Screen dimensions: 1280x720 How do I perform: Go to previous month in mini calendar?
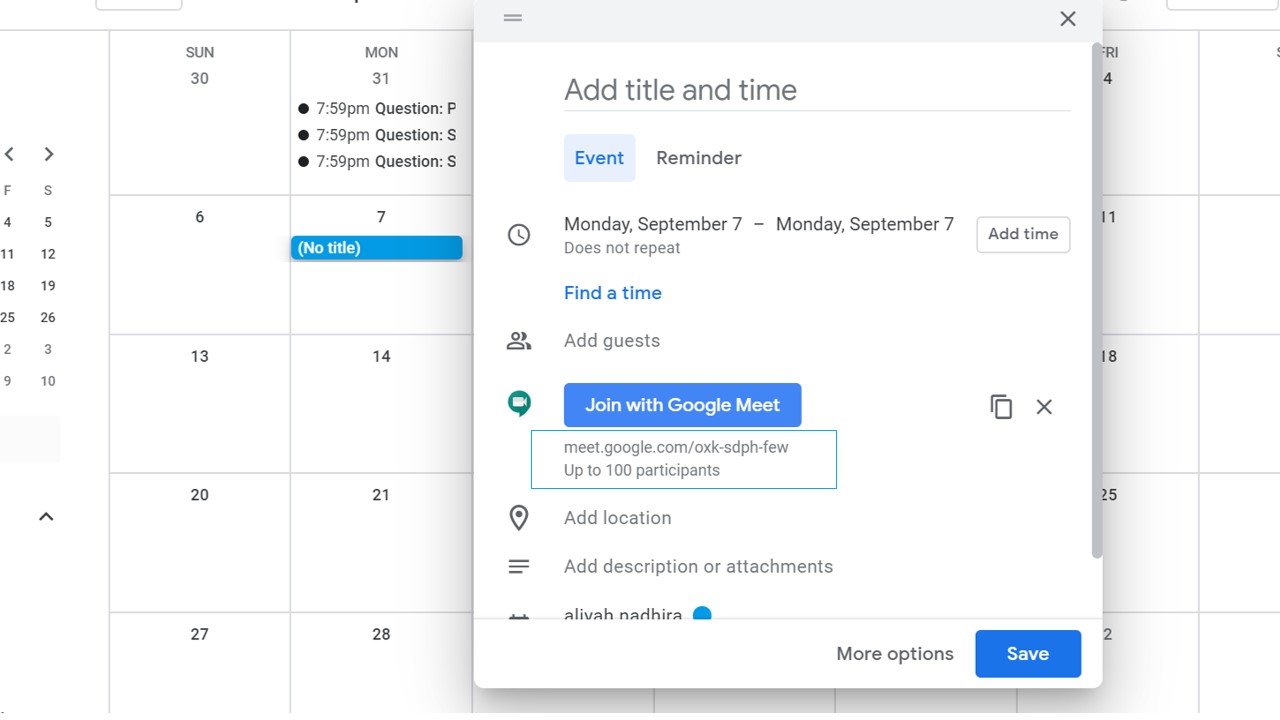coord(9,154)
